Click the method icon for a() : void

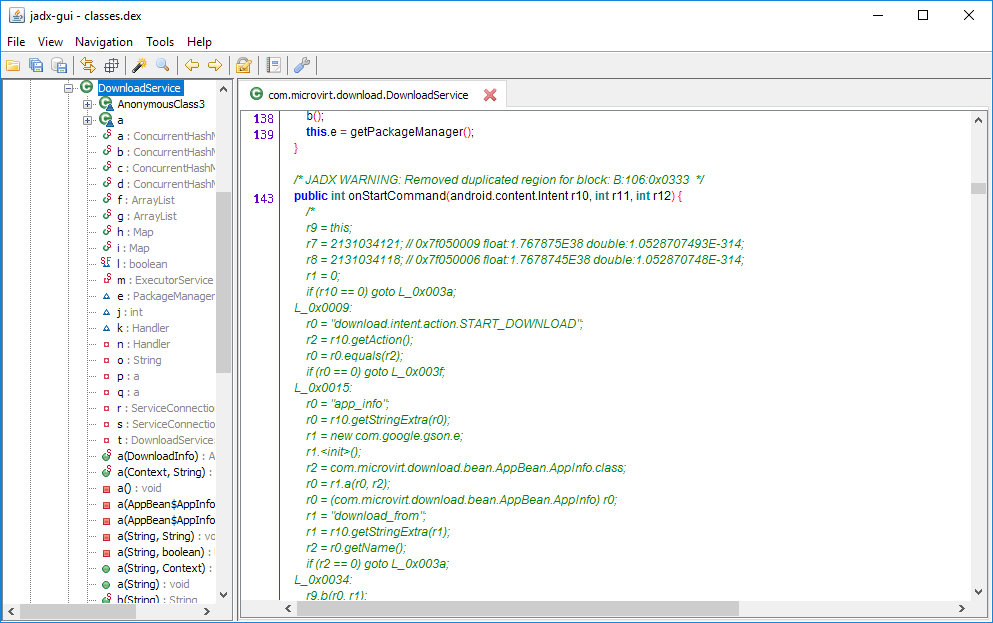pos(106,488)
